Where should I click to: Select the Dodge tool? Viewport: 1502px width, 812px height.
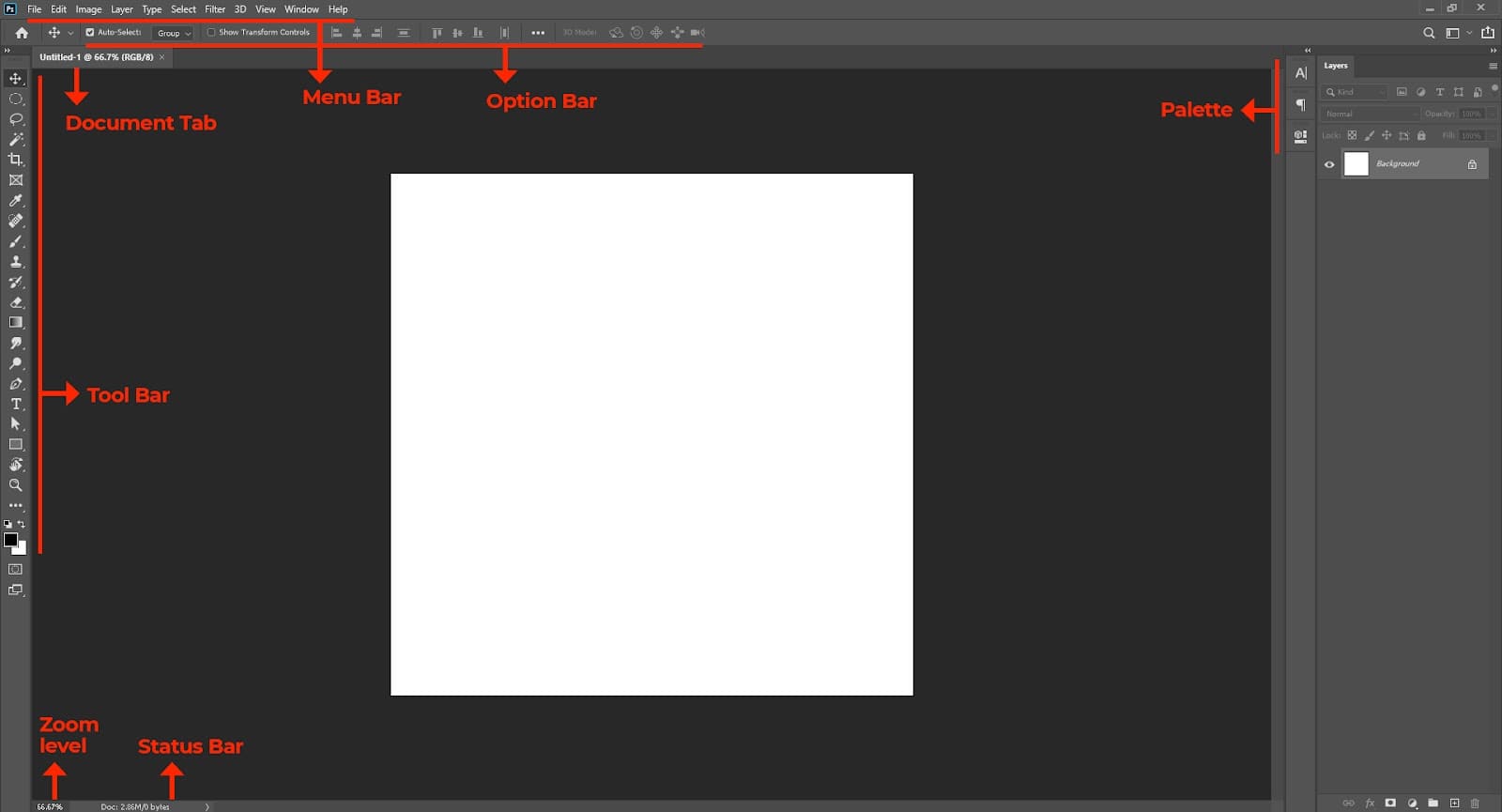pos(16,363)
